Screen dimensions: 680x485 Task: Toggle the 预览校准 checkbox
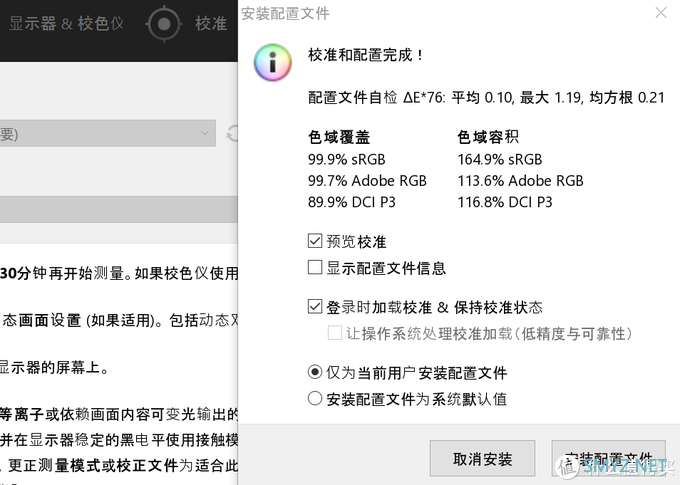316,241
